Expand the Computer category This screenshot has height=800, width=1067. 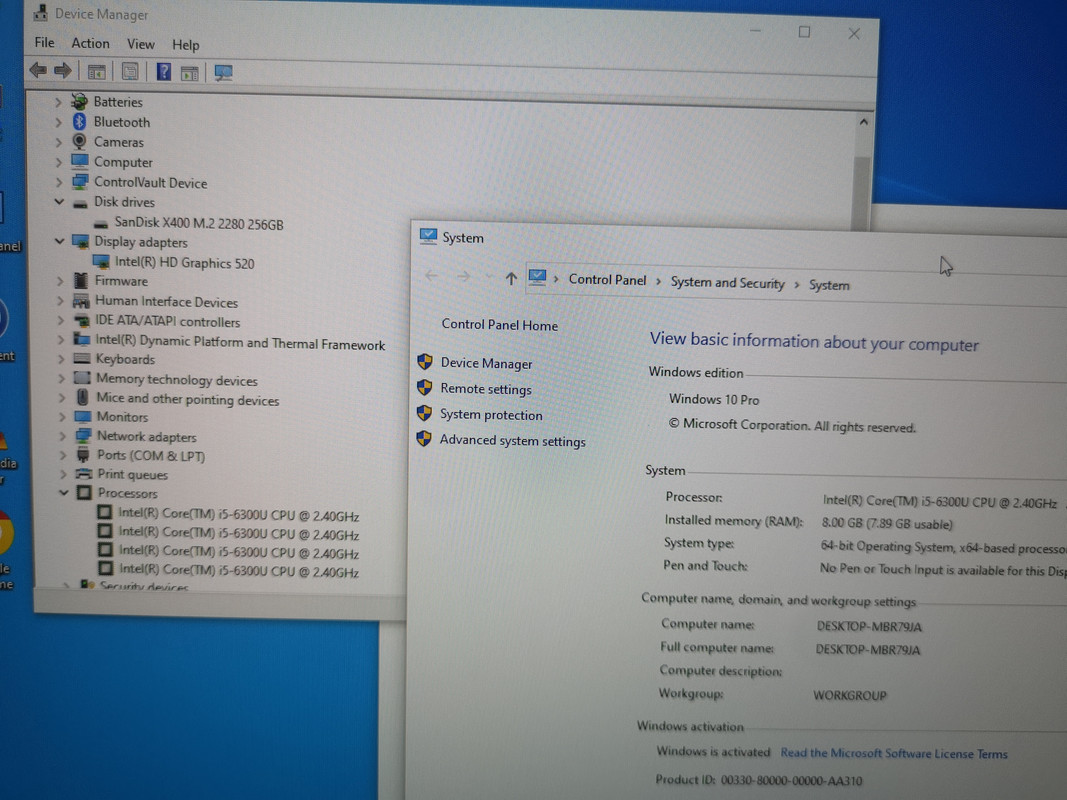pos(59,163)
